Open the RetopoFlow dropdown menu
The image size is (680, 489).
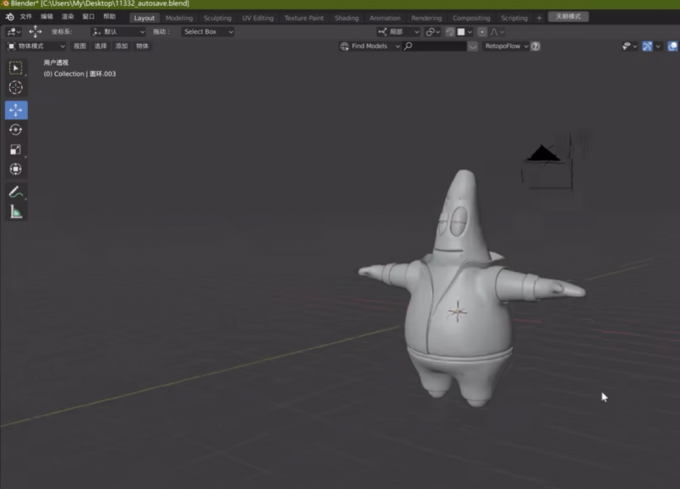point(506,46)
